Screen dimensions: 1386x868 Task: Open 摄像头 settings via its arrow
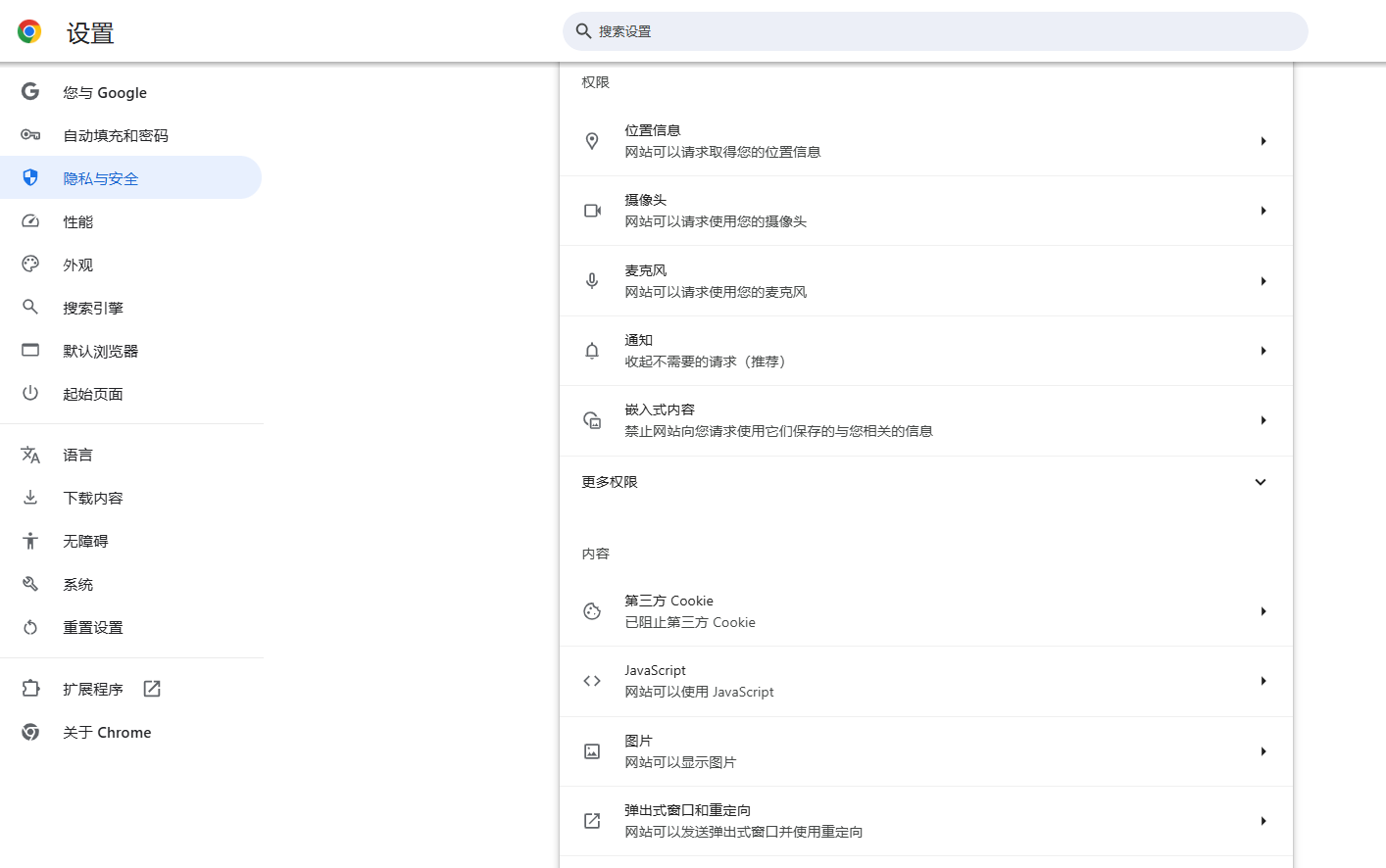coord(1263,211)
